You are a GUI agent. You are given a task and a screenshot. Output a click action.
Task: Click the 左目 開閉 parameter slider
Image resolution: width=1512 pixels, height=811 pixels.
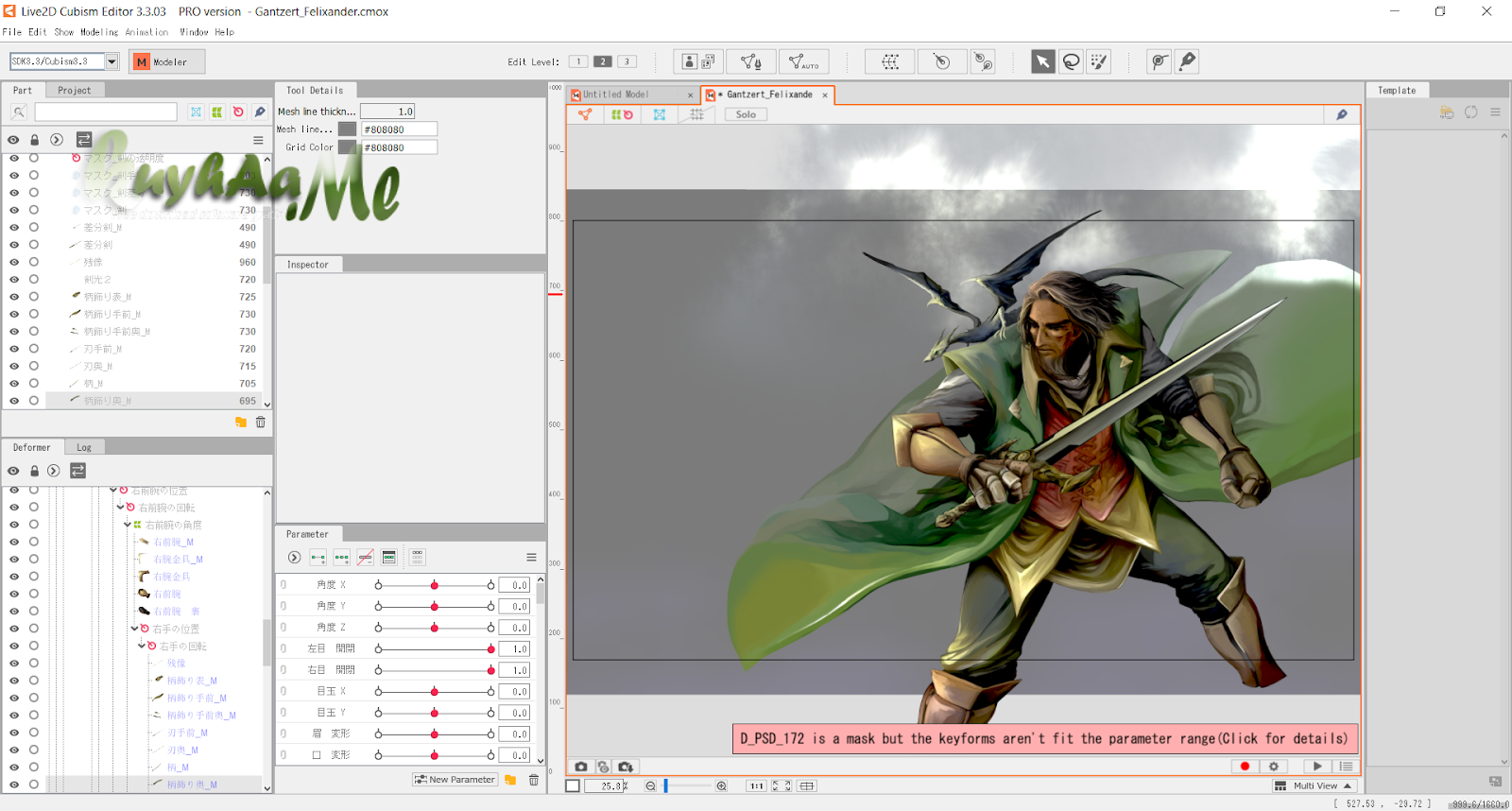(x=434, y=649)
